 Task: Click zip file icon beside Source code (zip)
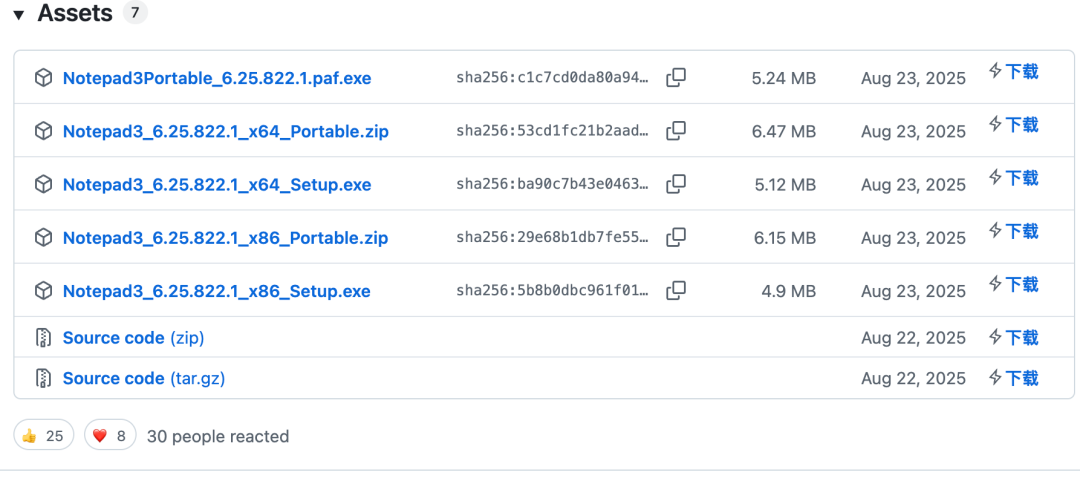43,338
